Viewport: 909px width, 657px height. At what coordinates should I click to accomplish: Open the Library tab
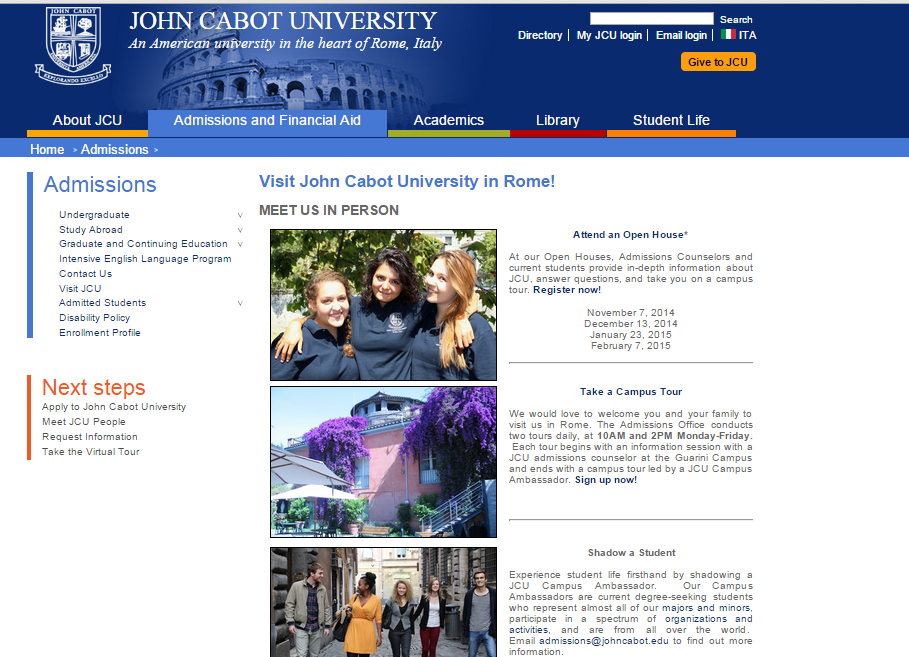click(x=558, y=121)
